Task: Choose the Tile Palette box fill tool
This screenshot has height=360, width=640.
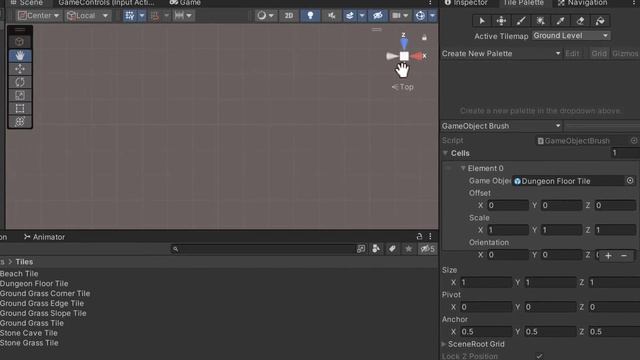Action: point(540,21)
